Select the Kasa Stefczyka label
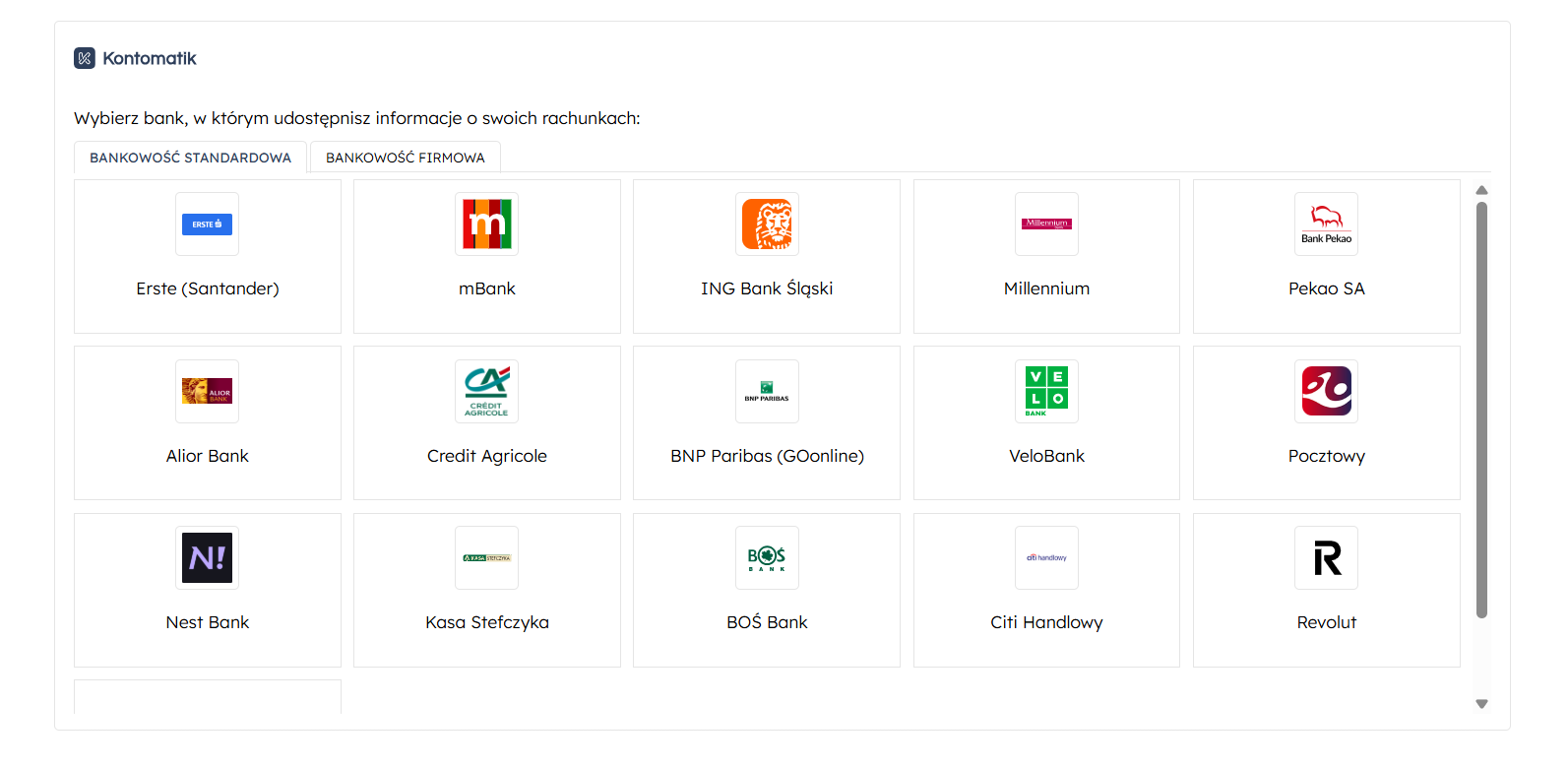The height and width of the screenshot is (768, 1568). coord(487,622)
